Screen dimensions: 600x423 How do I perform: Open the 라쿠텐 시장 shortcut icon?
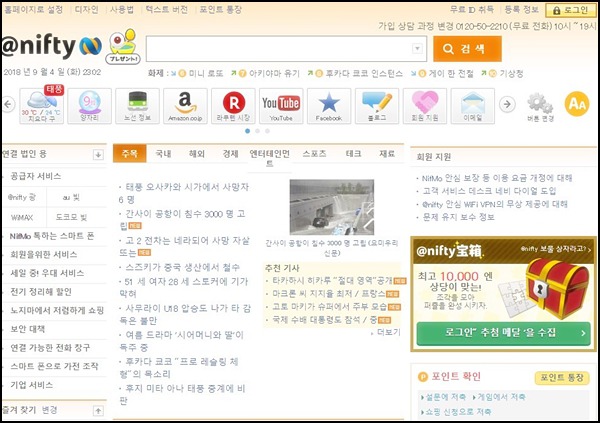click(233, 106)
